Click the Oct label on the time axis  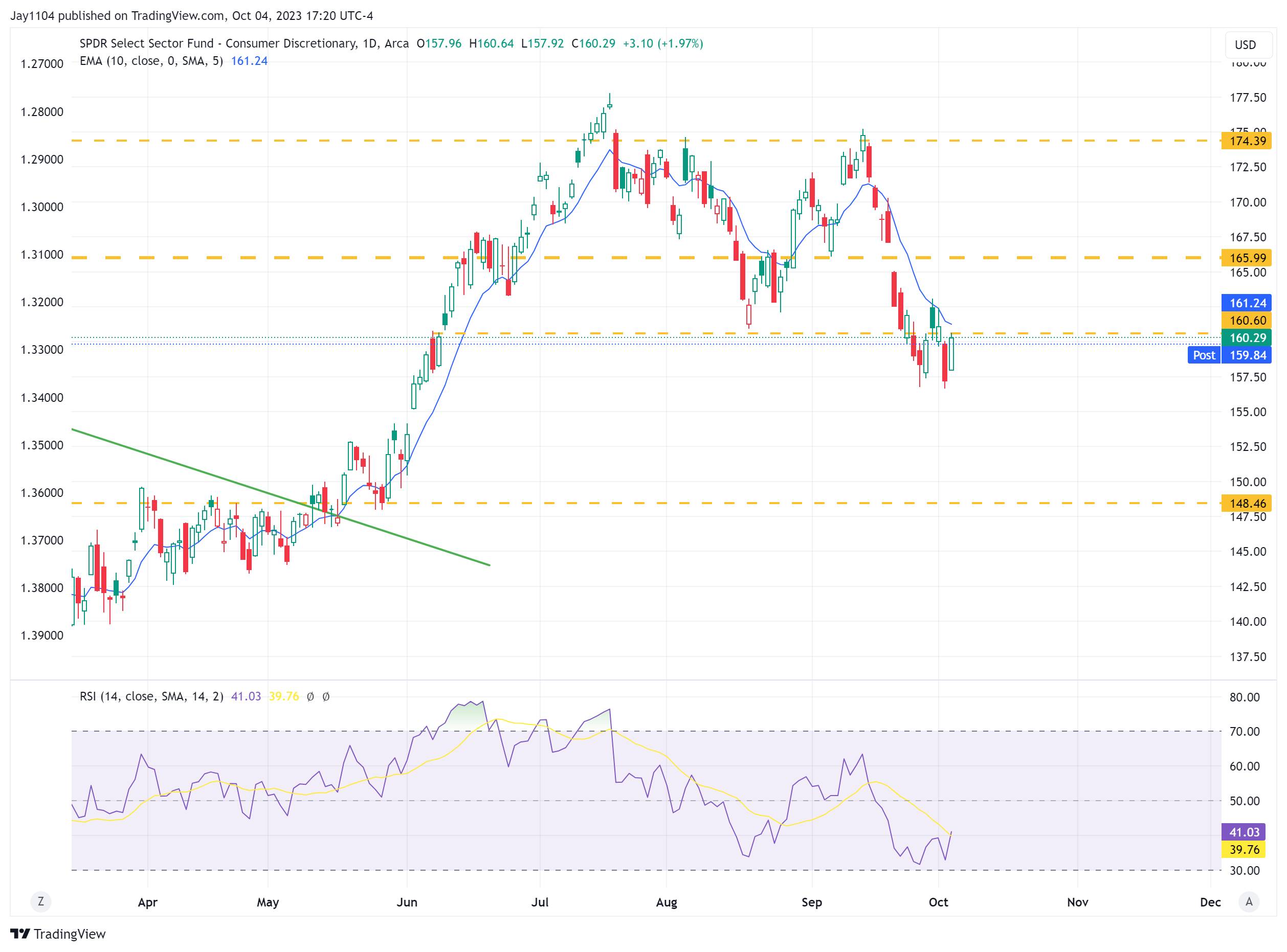[x=938, y=902]
